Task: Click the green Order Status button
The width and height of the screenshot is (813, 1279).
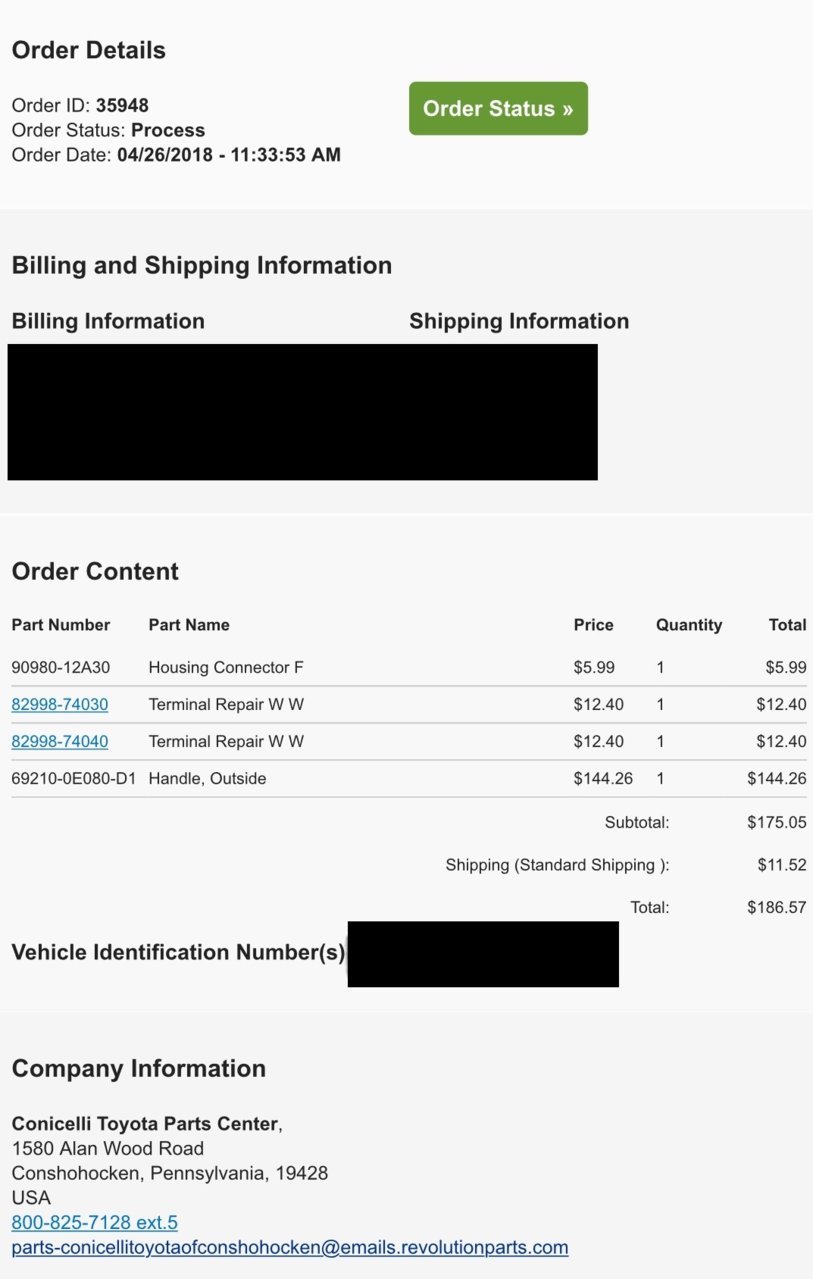Action: [498, 108]
